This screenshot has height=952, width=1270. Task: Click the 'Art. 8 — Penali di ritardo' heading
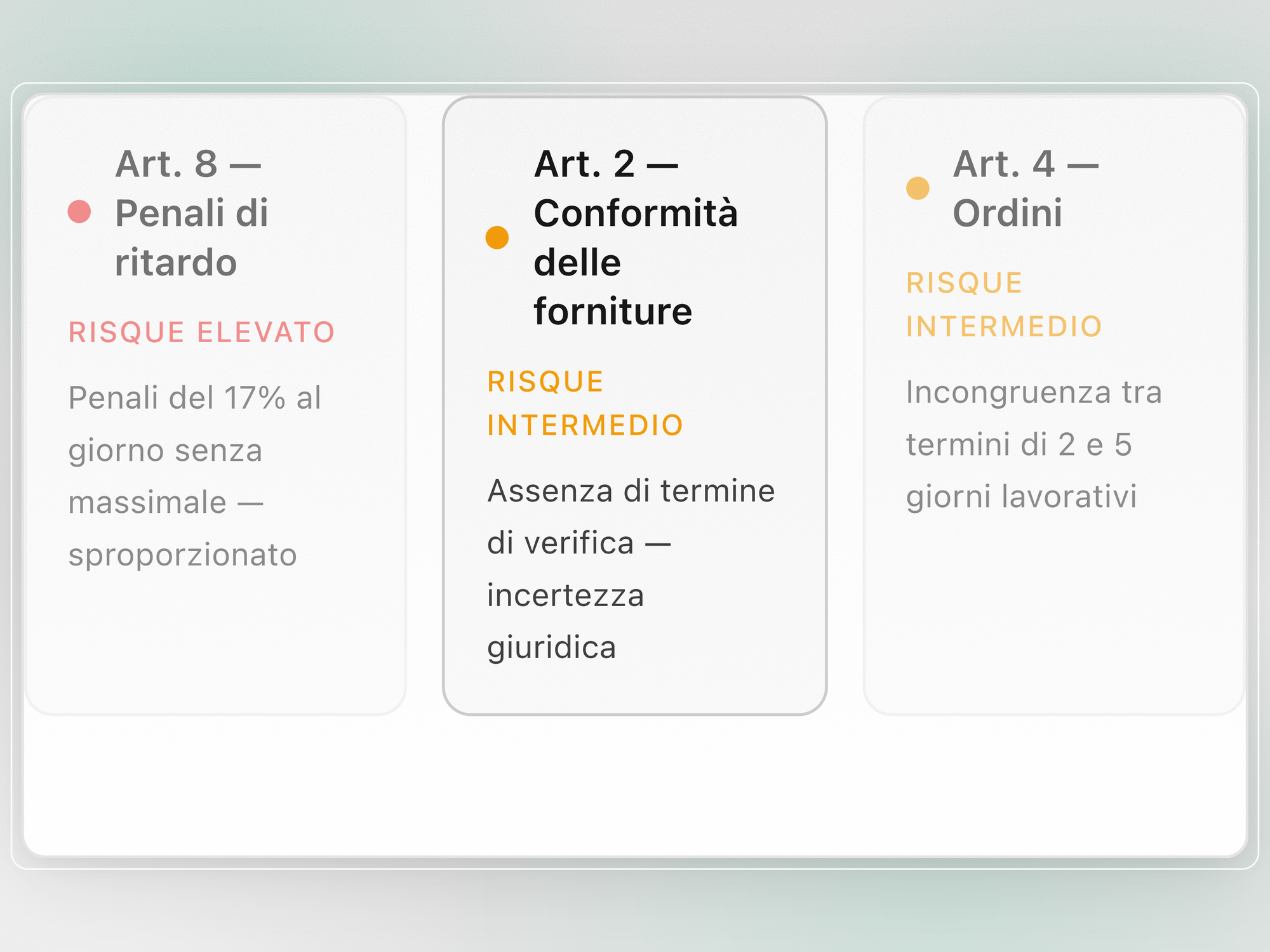[192, 213]
